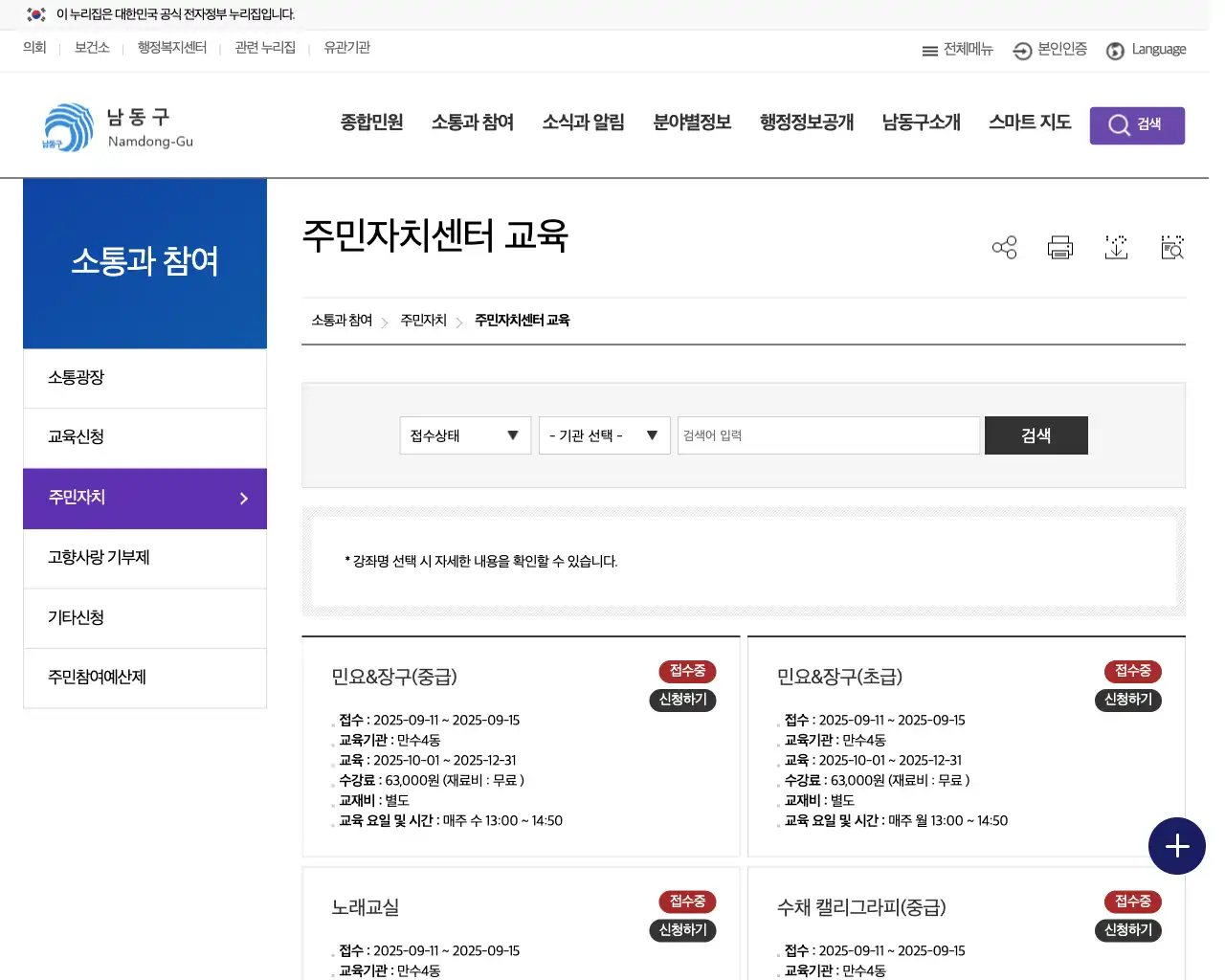Click the 검색 search button

[x=1036, y=435]
